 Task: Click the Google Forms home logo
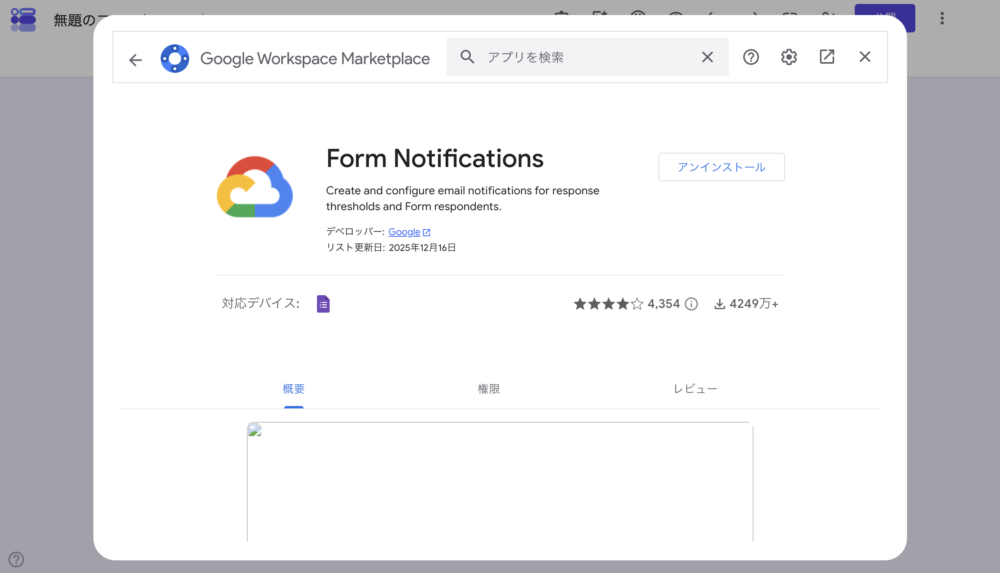coord(24,19)
